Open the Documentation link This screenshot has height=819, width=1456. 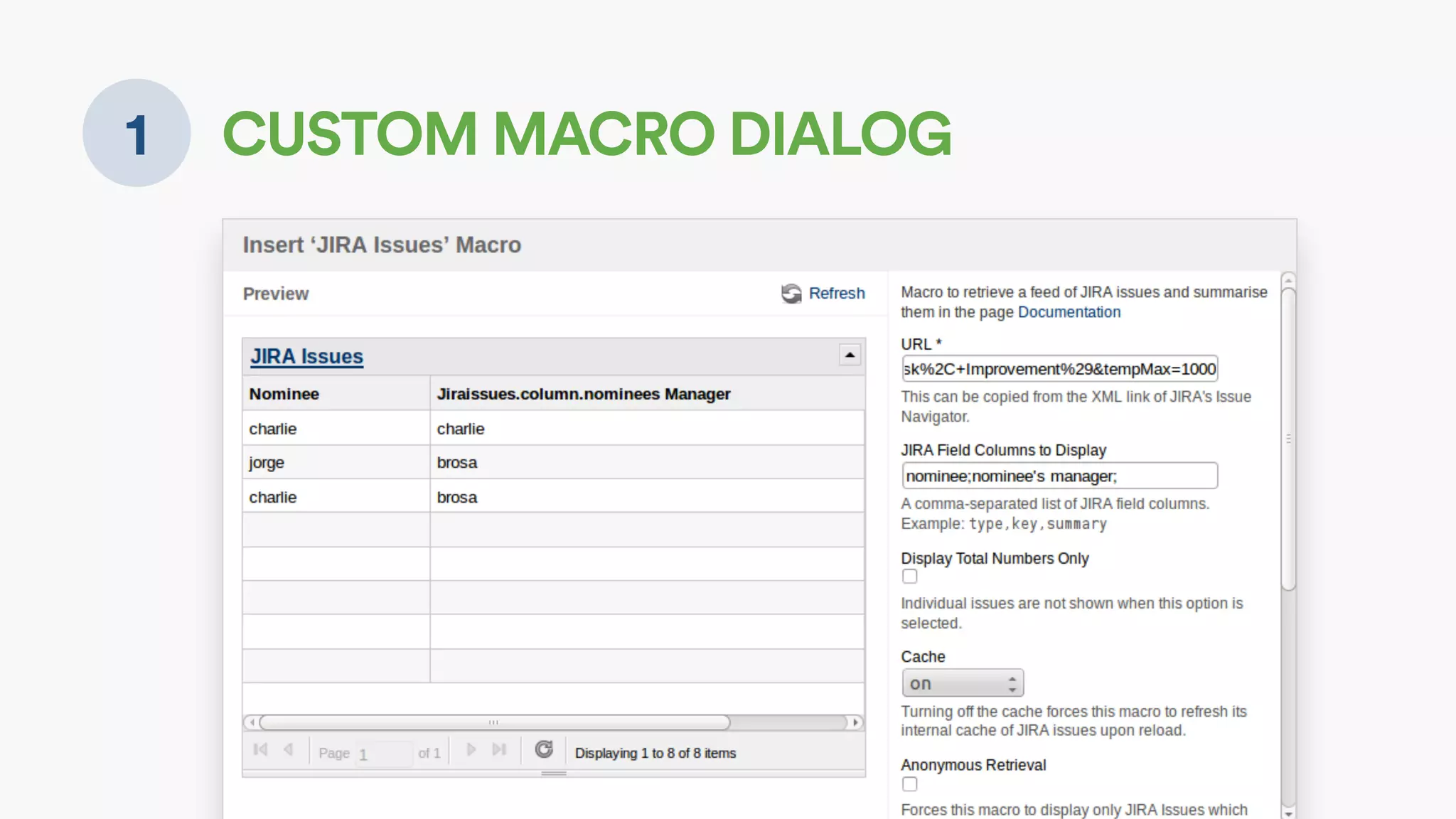pos(1069,312)
